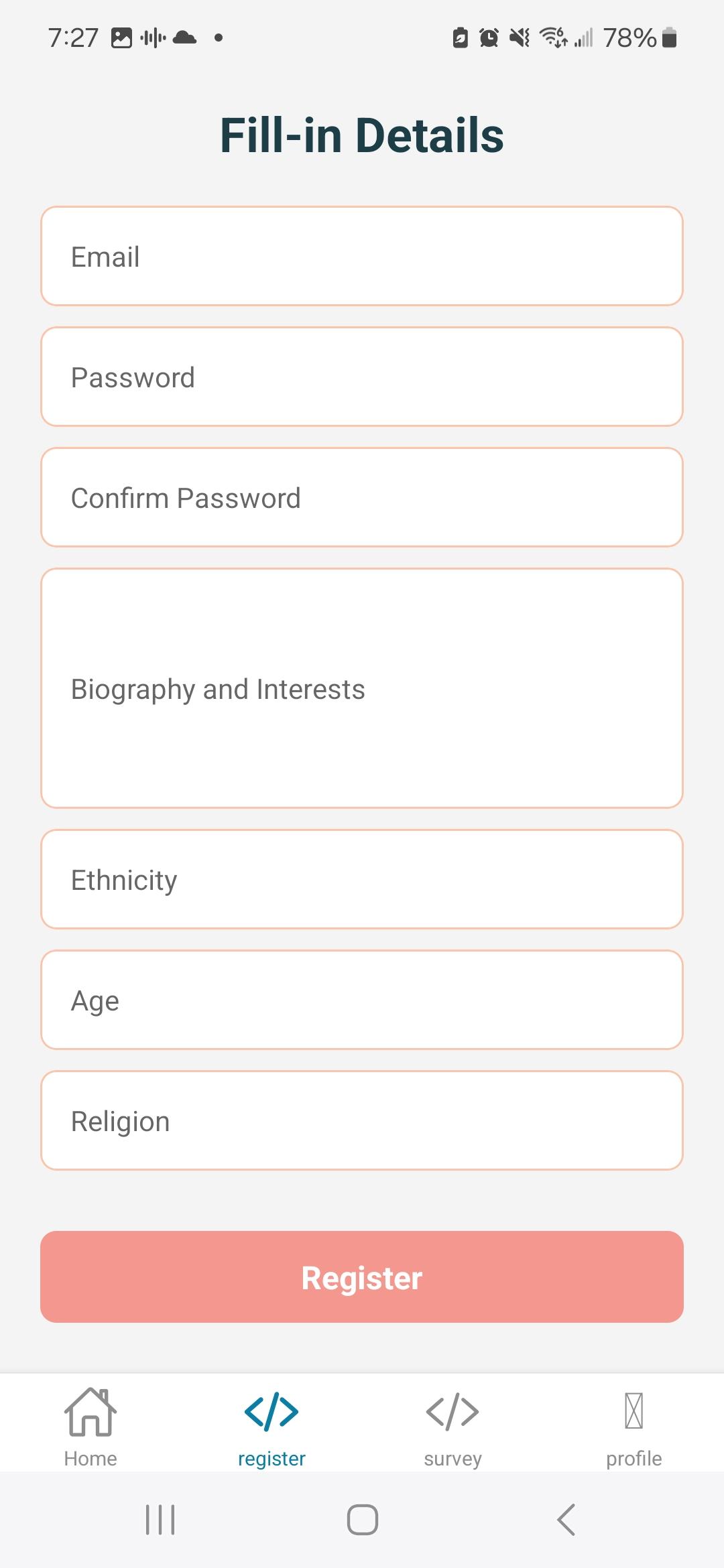Open the profile placeholder icon
Viewport: 724px width, 1568px height.
point(633,1411)
